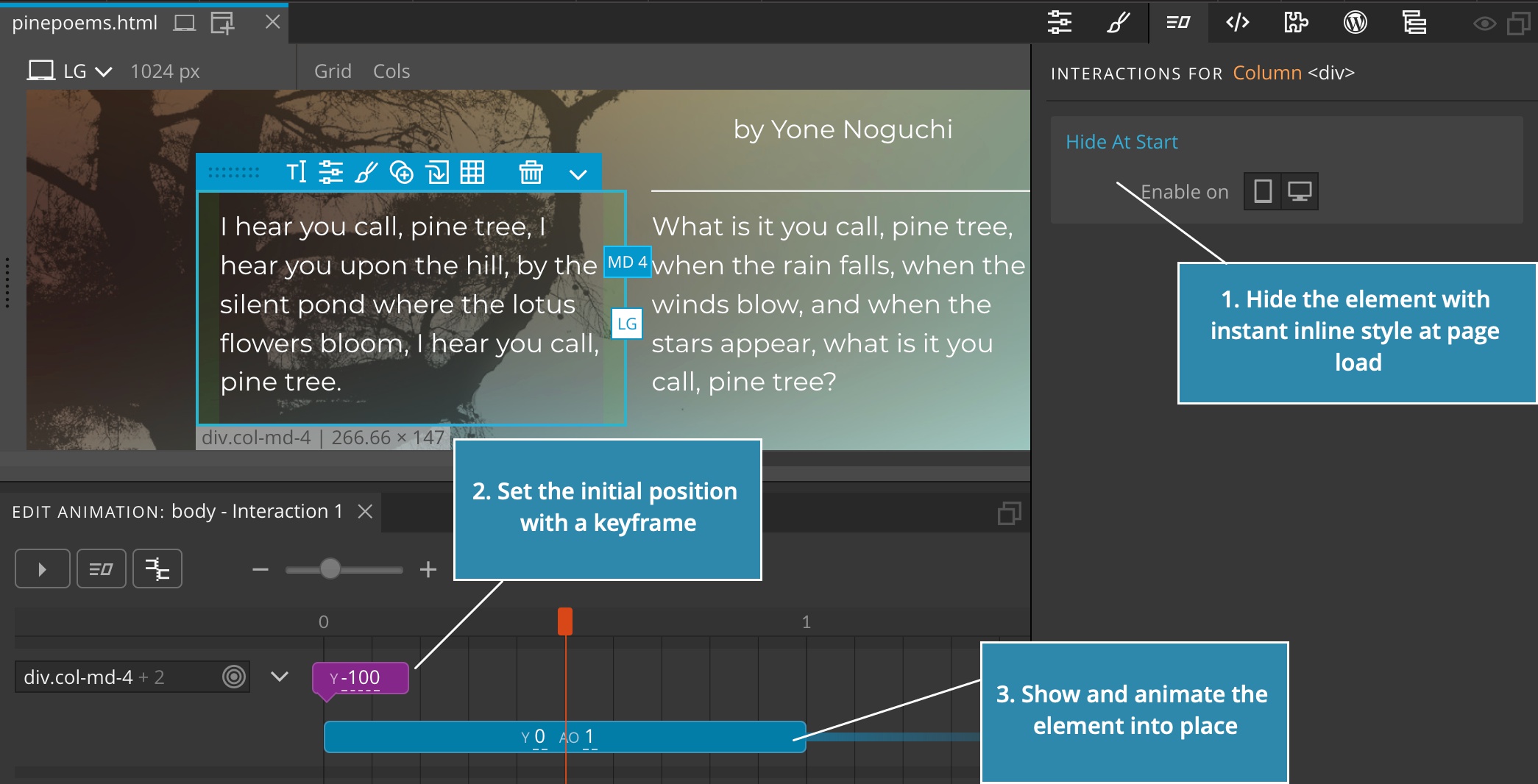Click the left edge panel drag handle dots
The width and height of the screenshot is (1538, 784).
pyautogui.click(x=7, y=282)
